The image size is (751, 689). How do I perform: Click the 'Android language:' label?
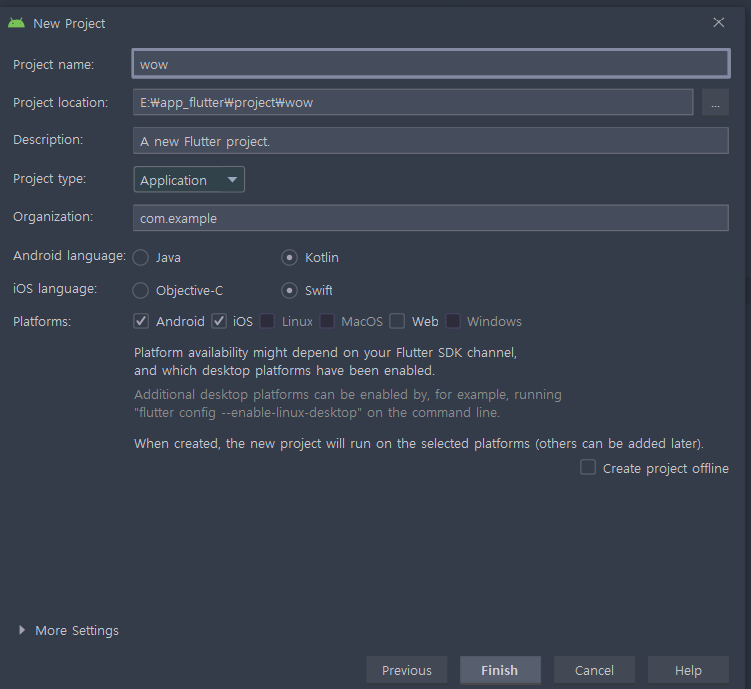[x=69, y=256]
